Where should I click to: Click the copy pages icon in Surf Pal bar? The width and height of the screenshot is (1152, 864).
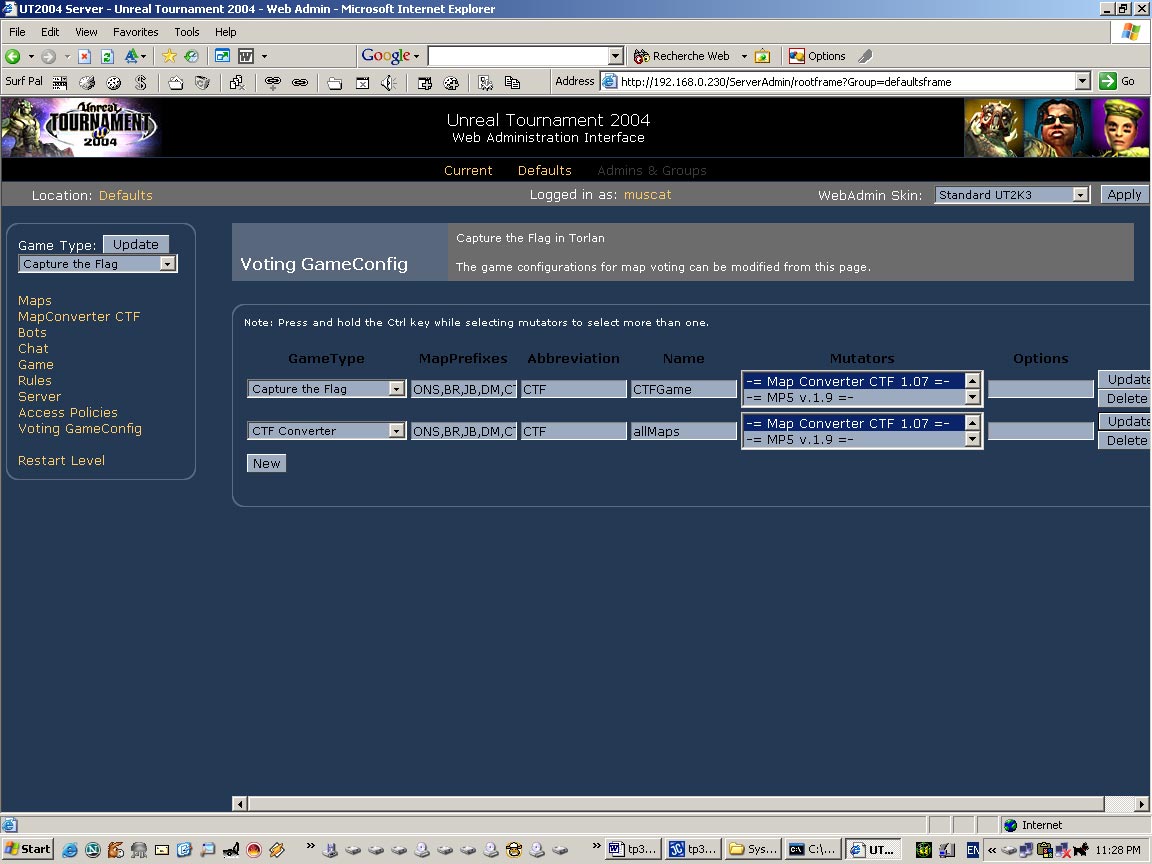pyautogui.click(x=512, y=82)
